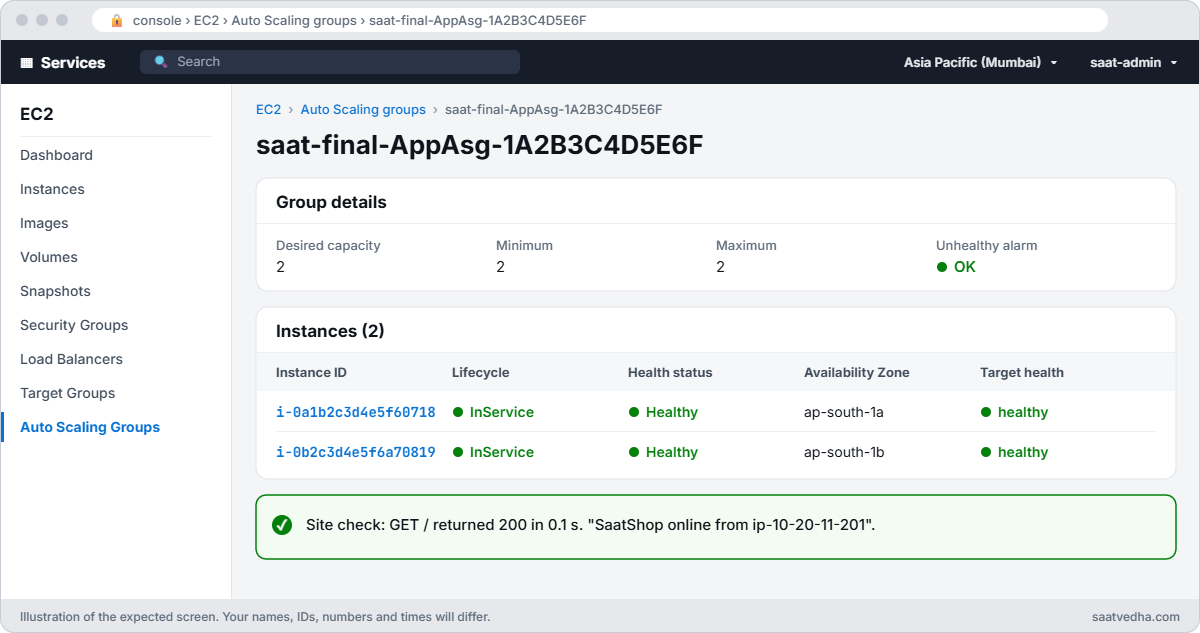This screenshot has height=633, width=1200.
Task: Click saatvedha.com in the footer
Action: 1137,617
